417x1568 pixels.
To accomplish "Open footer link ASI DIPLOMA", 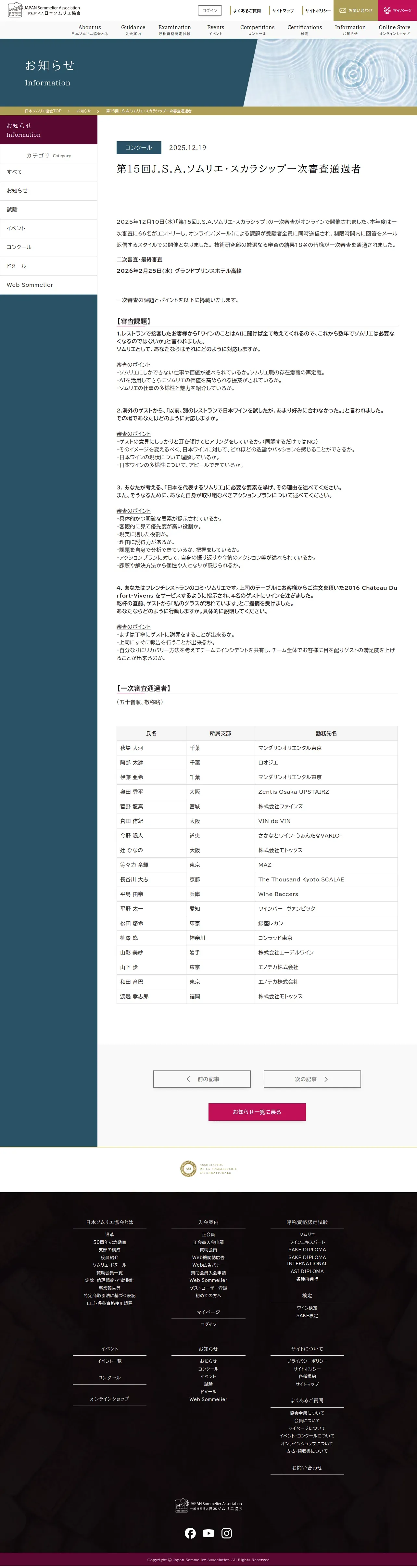I will [x=307, y=1271].
